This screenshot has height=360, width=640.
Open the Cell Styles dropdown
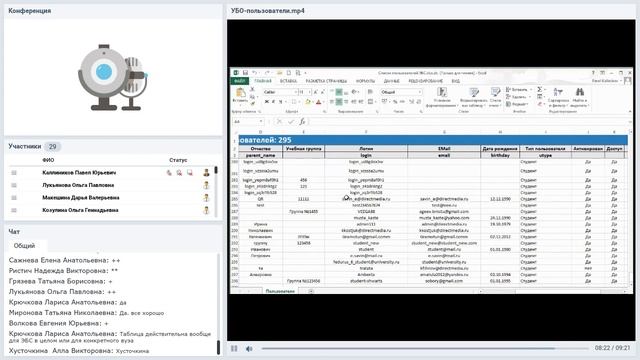pos(496,97)
